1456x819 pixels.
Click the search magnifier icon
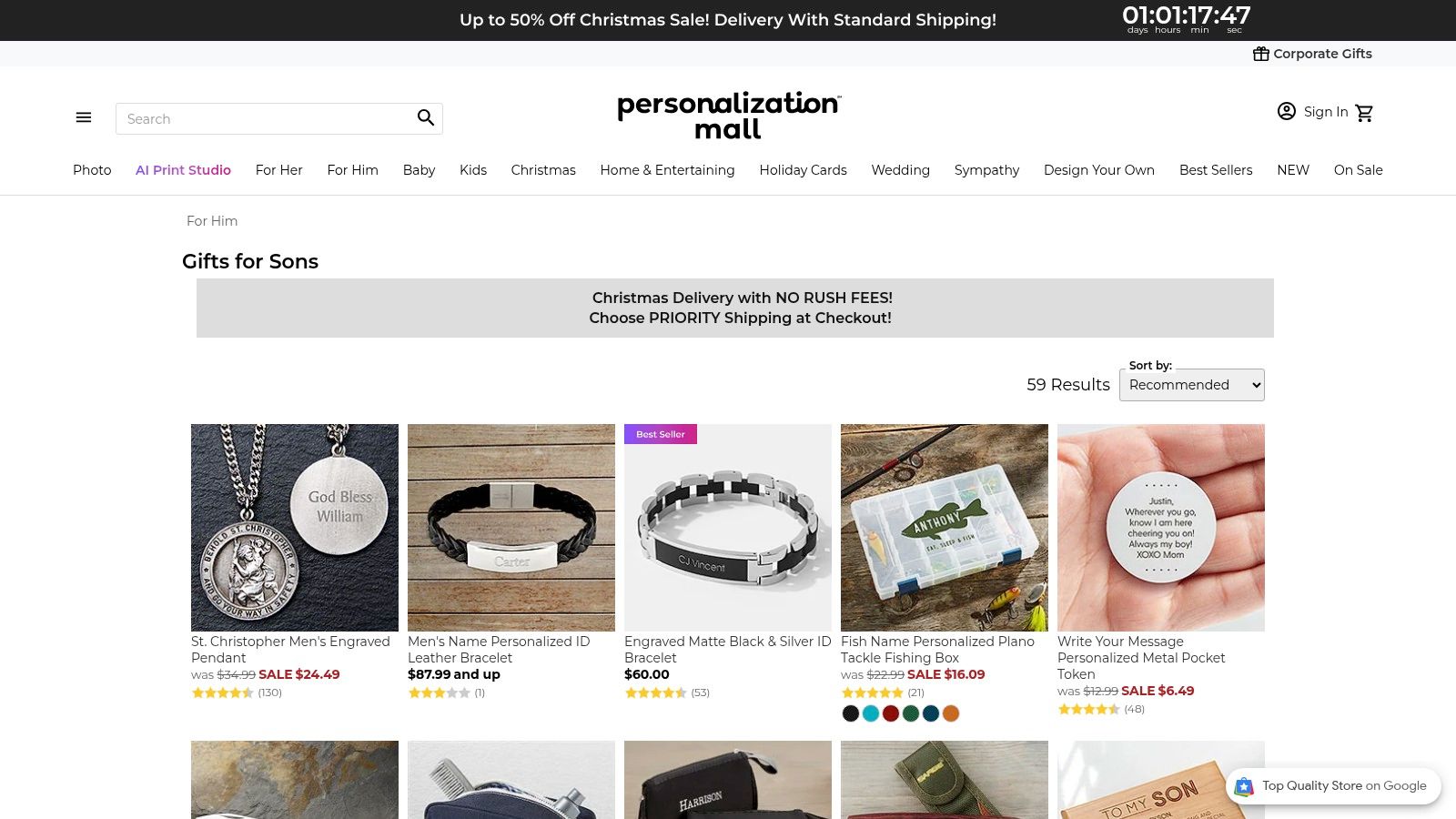426,117
